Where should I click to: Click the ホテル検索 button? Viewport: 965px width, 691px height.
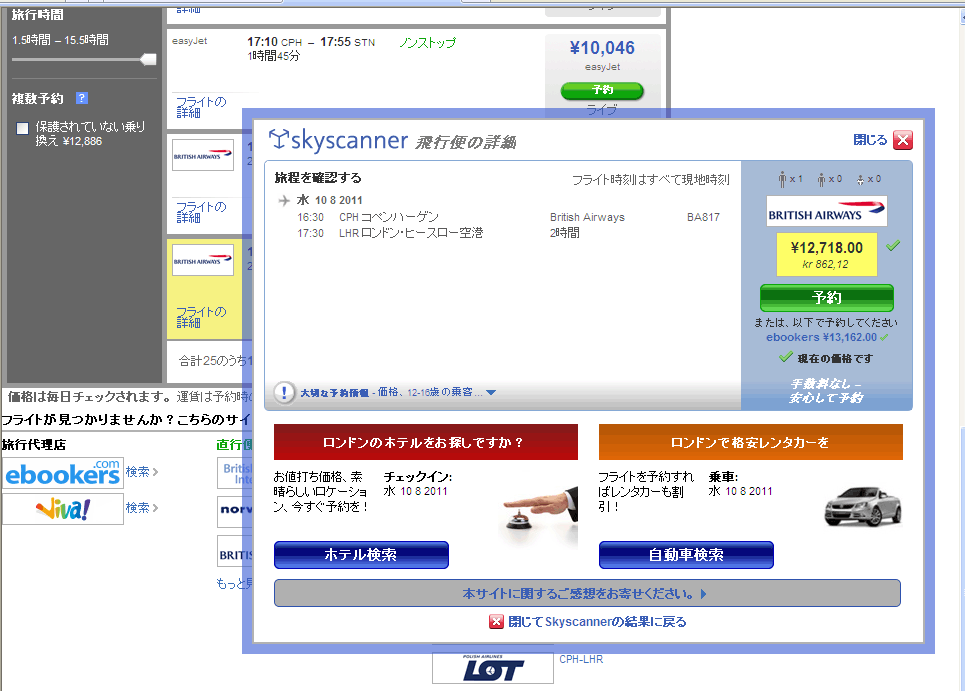click(361, 555)
